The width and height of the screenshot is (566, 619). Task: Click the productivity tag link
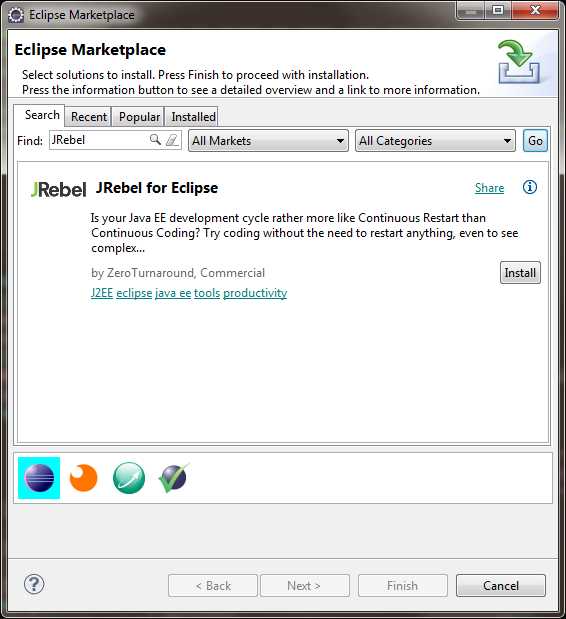(x=255, y=293)
